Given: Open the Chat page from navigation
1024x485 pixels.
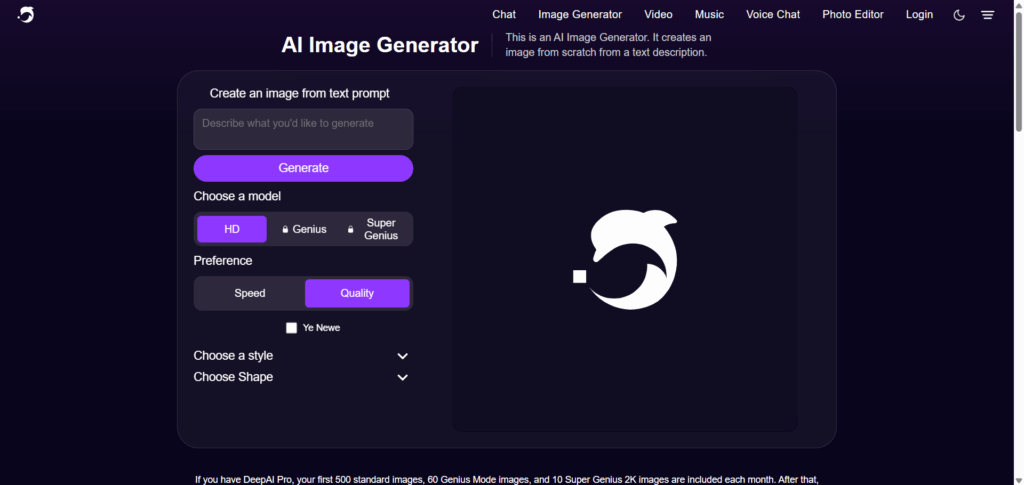Looking at the screenshot, I should [504, 14].
